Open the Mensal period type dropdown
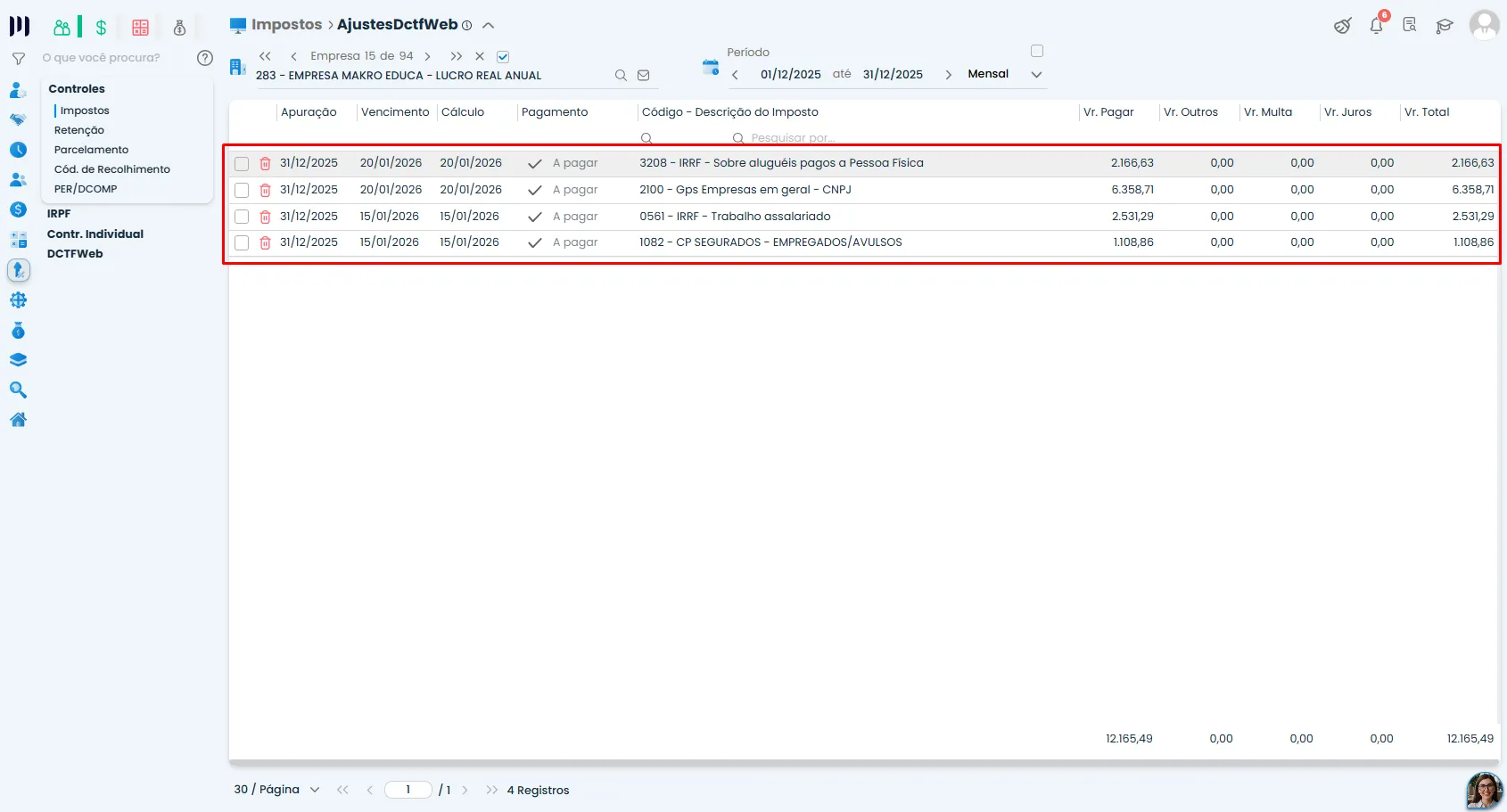Image resolution: width=1507 pixels, height=812 pixels. 1005,74
